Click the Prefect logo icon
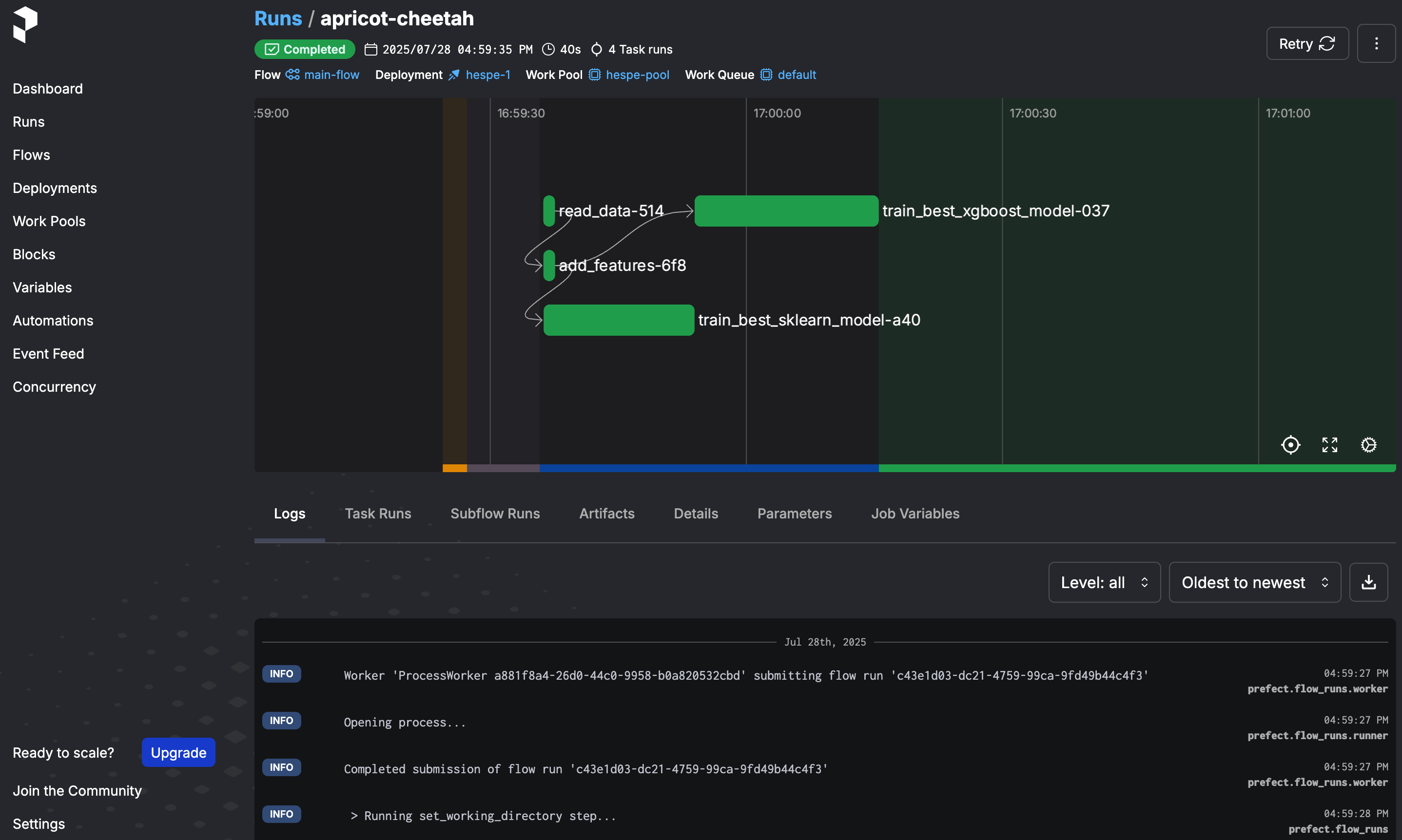 click(25, 24)
